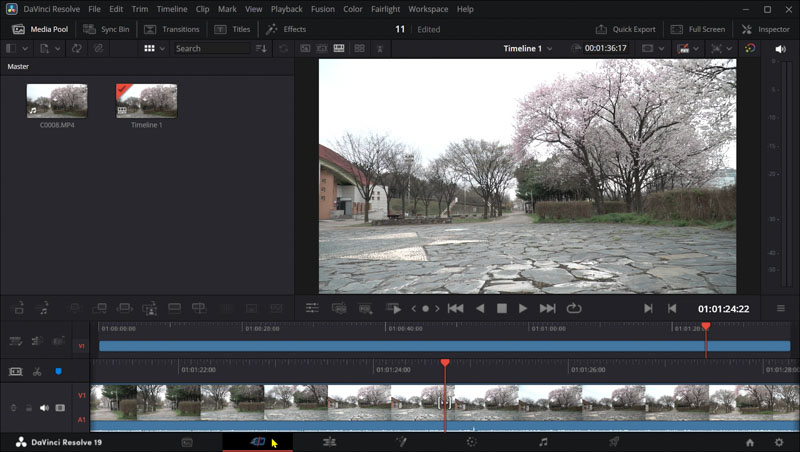Expand the safe area overlay dropdown arrow
Image resolution: width=800 pixels, height=452 pixels.
point(661,48)
